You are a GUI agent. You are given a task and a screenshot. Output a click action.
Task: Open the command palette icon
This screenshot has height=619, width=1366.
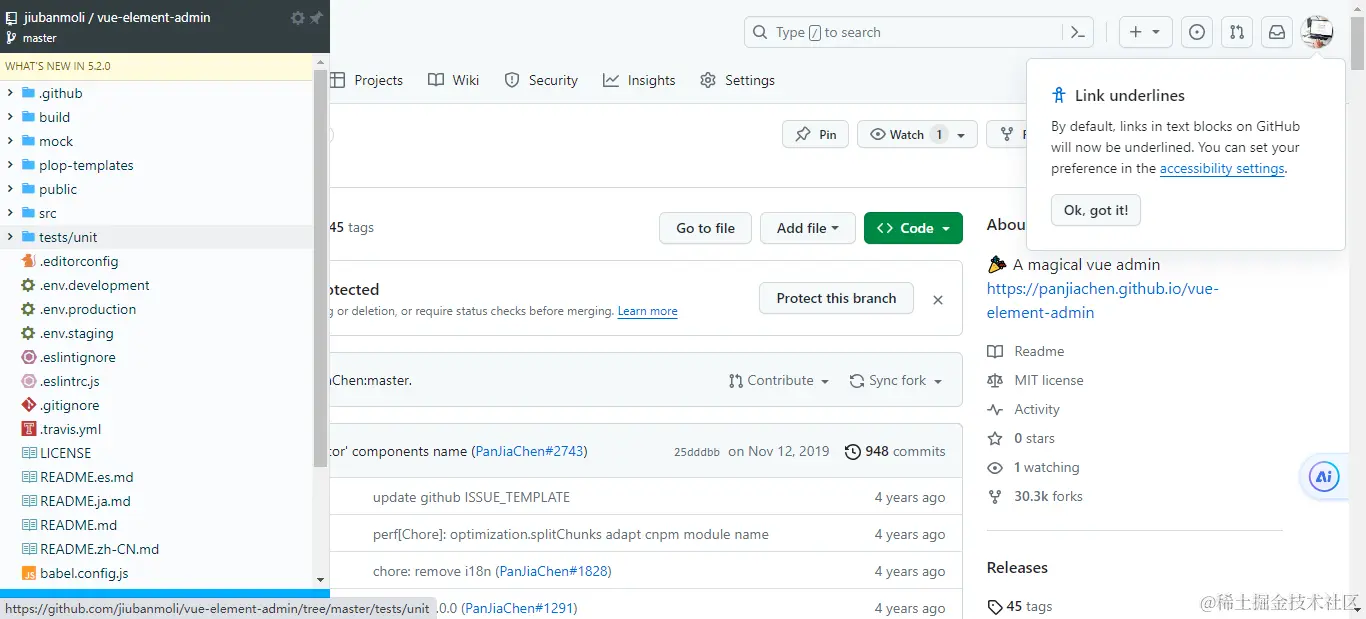click(1077, 32)
